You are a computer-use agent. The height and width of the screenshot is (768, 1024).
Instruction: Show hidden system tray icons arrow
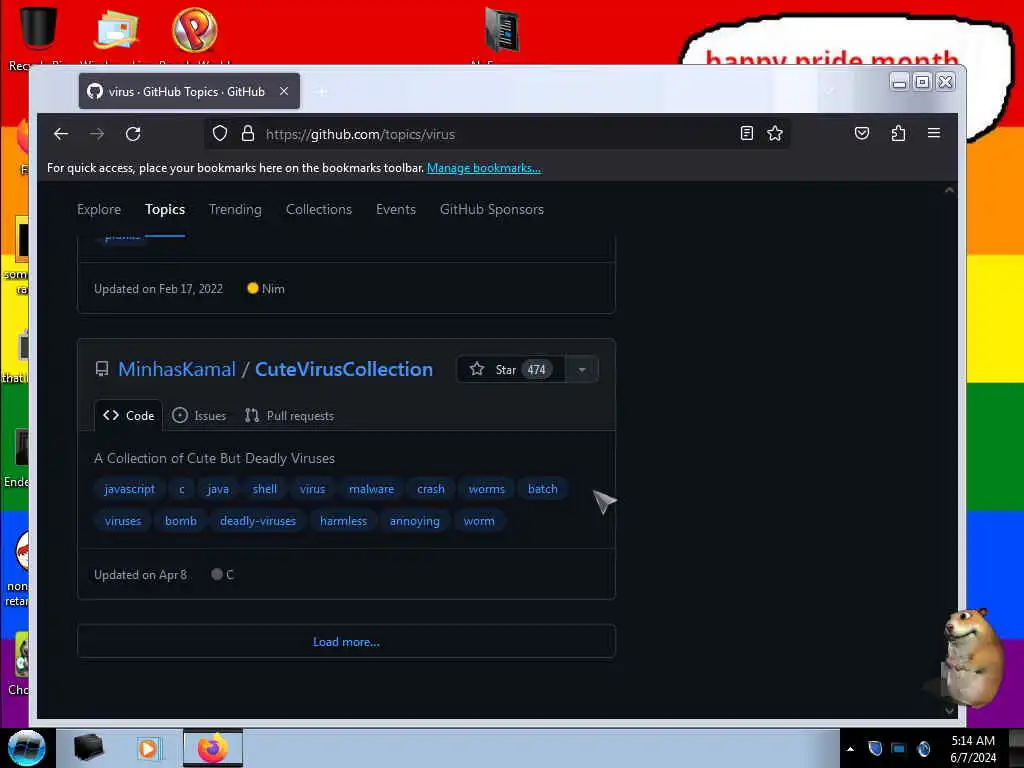850,749
